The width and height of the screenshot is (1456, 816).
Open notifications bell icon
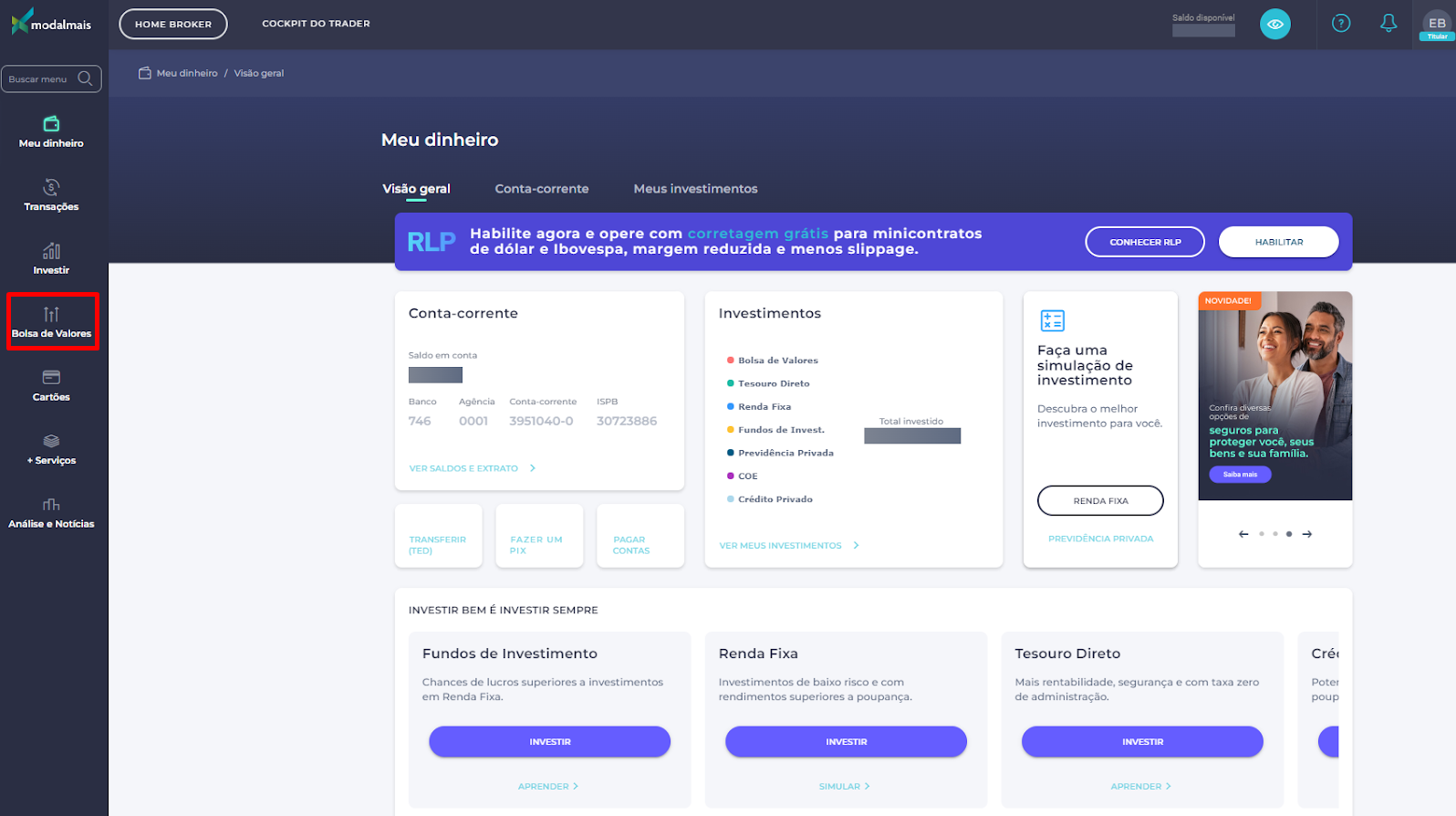point(1388,24)
